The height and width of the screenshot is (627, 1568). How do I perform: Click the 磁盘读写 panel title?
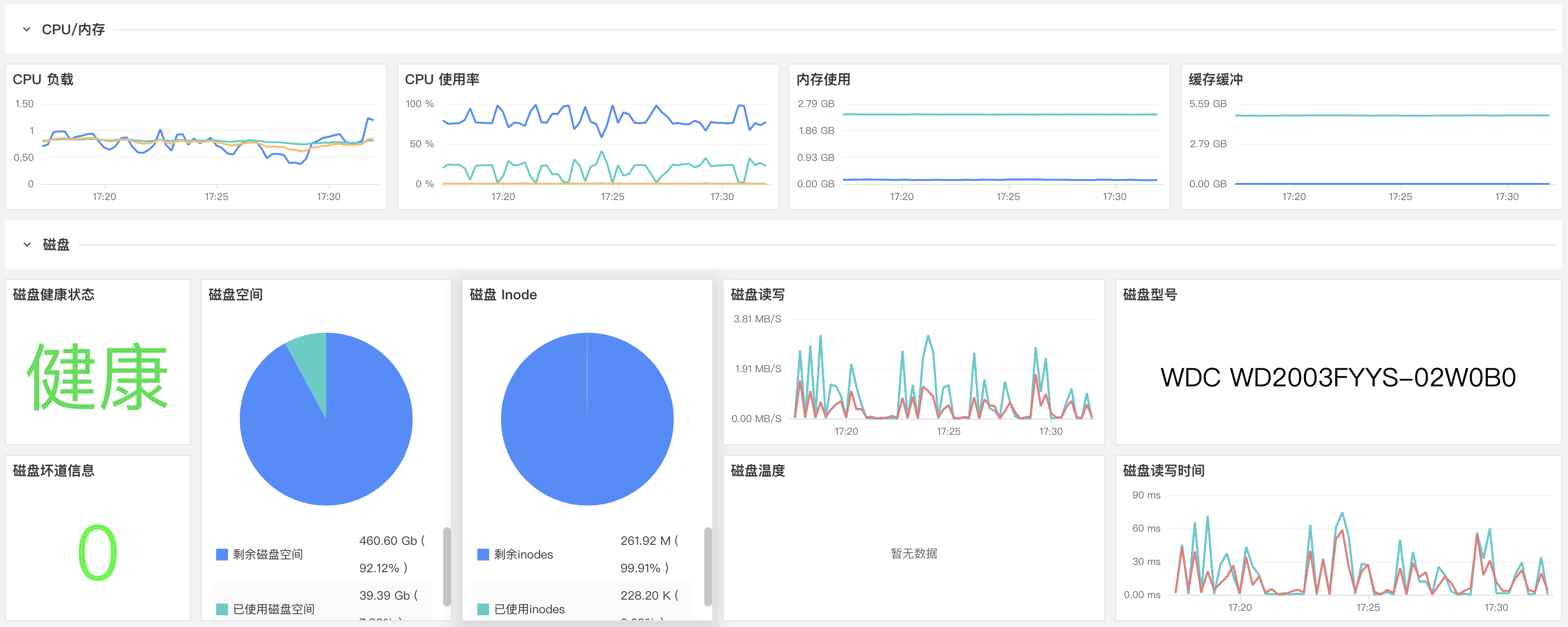757,294
